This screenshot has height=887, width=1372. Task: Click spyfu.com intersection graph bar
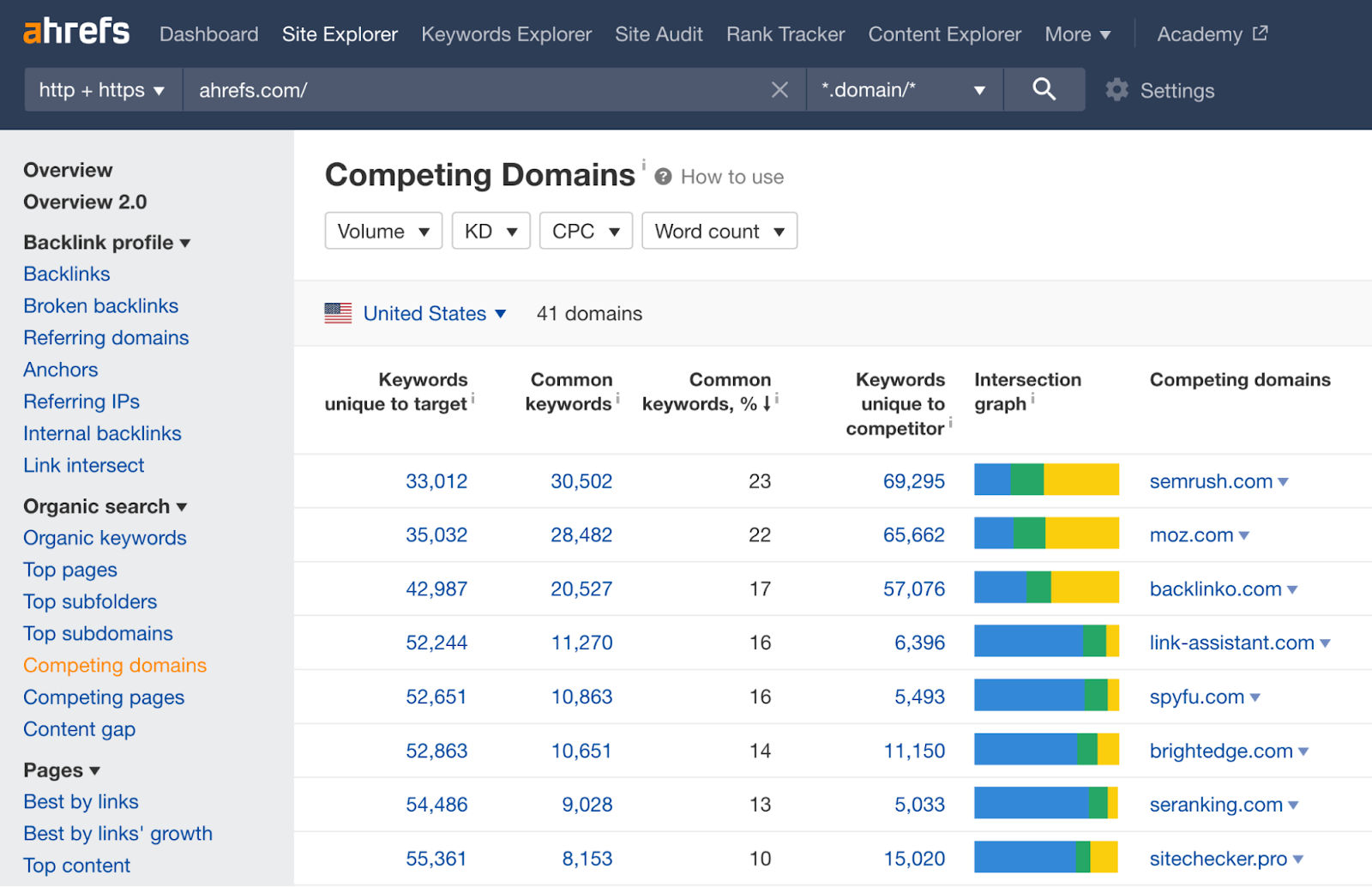[x=1046, y=695]
